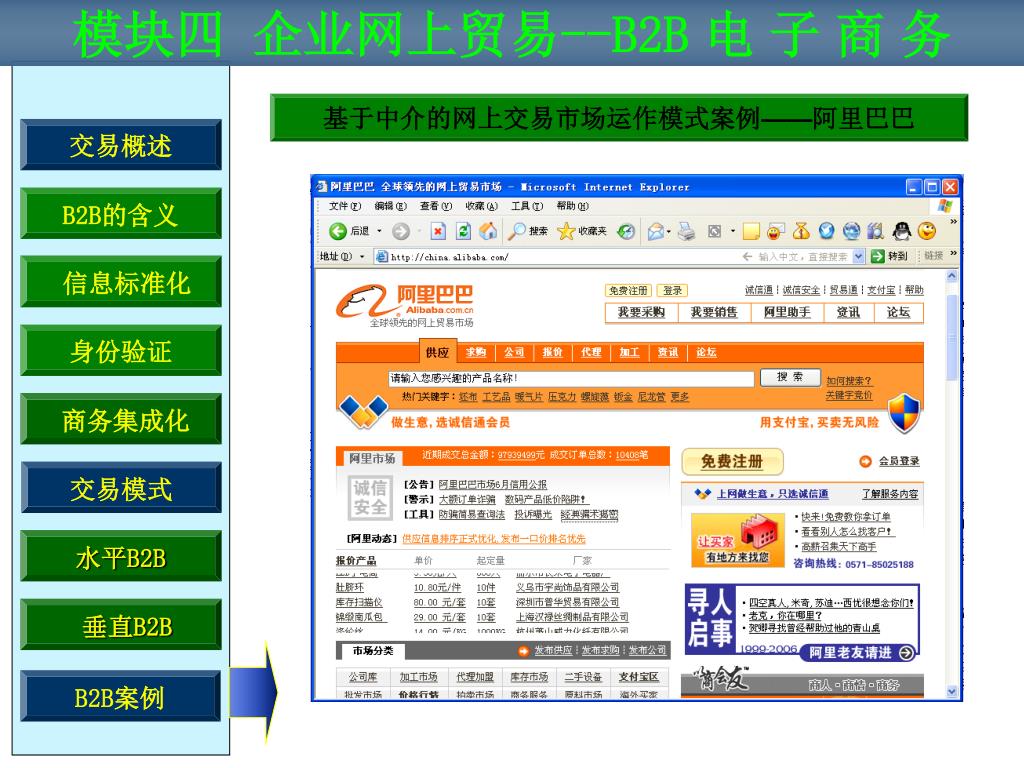Image resolution: width=1024 pixels, height=768 pixels.
Task: Open the 帮助 menu
Action: (x=572, y=206)
